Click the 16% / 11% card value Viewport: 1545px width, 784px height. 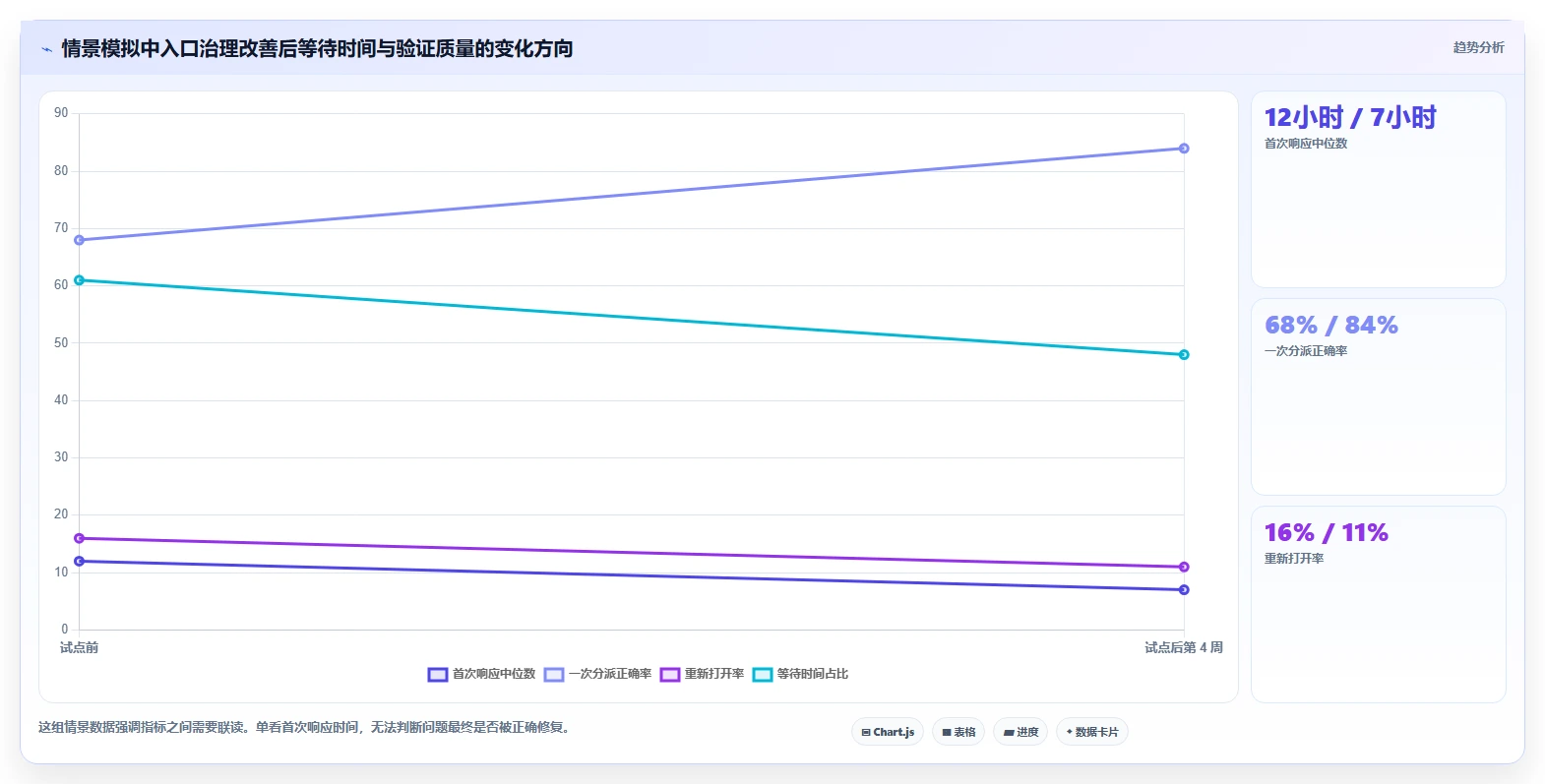[x=1327, y=533]
